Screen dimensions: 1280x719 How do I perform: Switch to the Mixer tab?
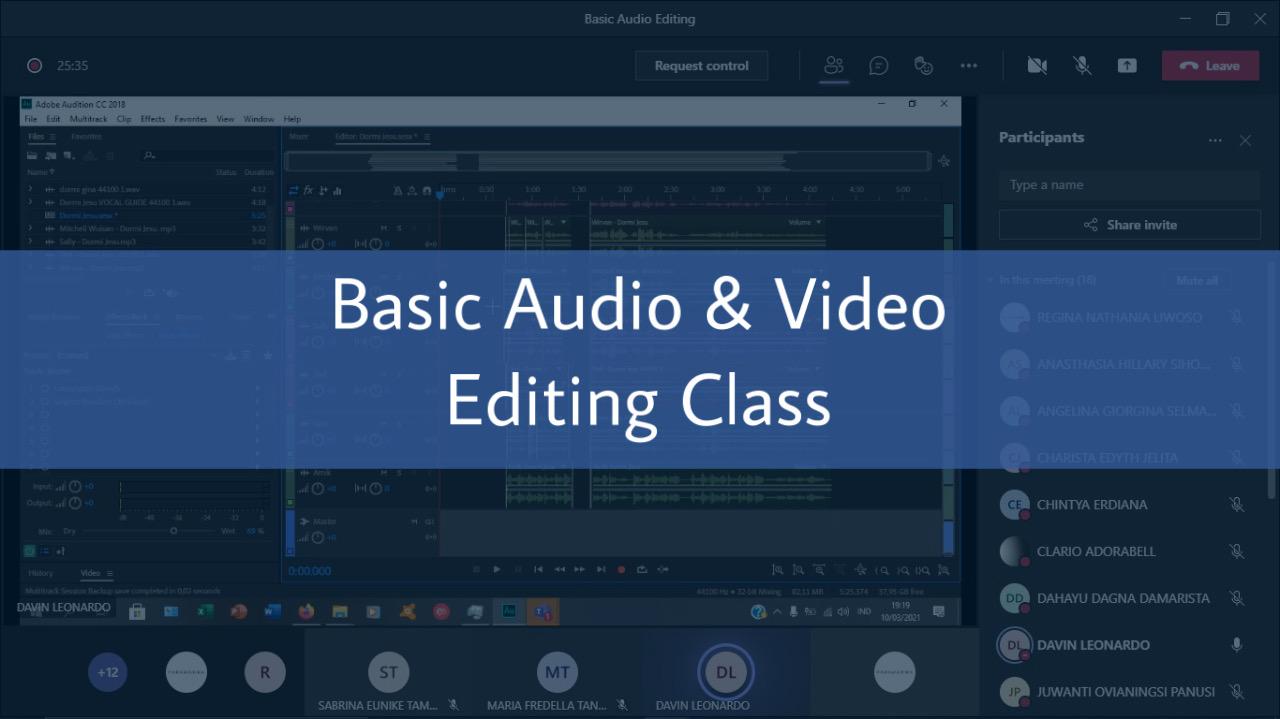[298, 136]
